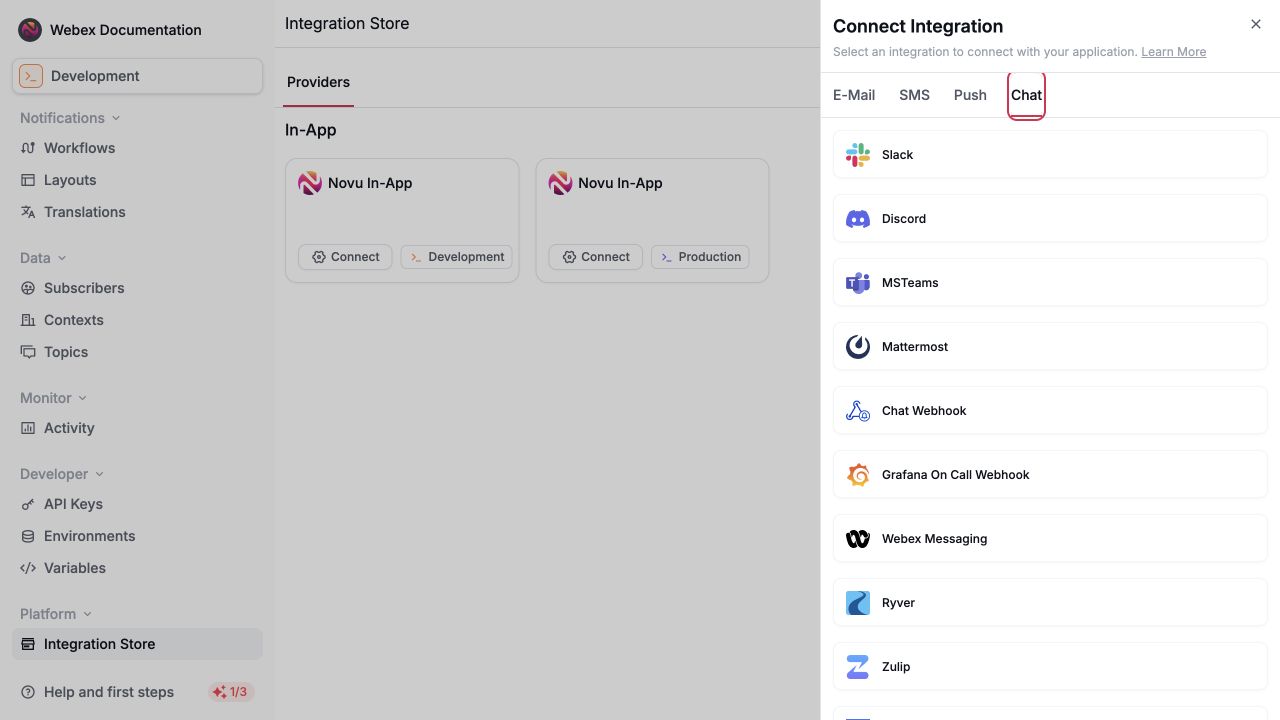Select the Slack integration row
Image resolution: width=1280 pixels, height=720 pixels.
pos(1050,155)
